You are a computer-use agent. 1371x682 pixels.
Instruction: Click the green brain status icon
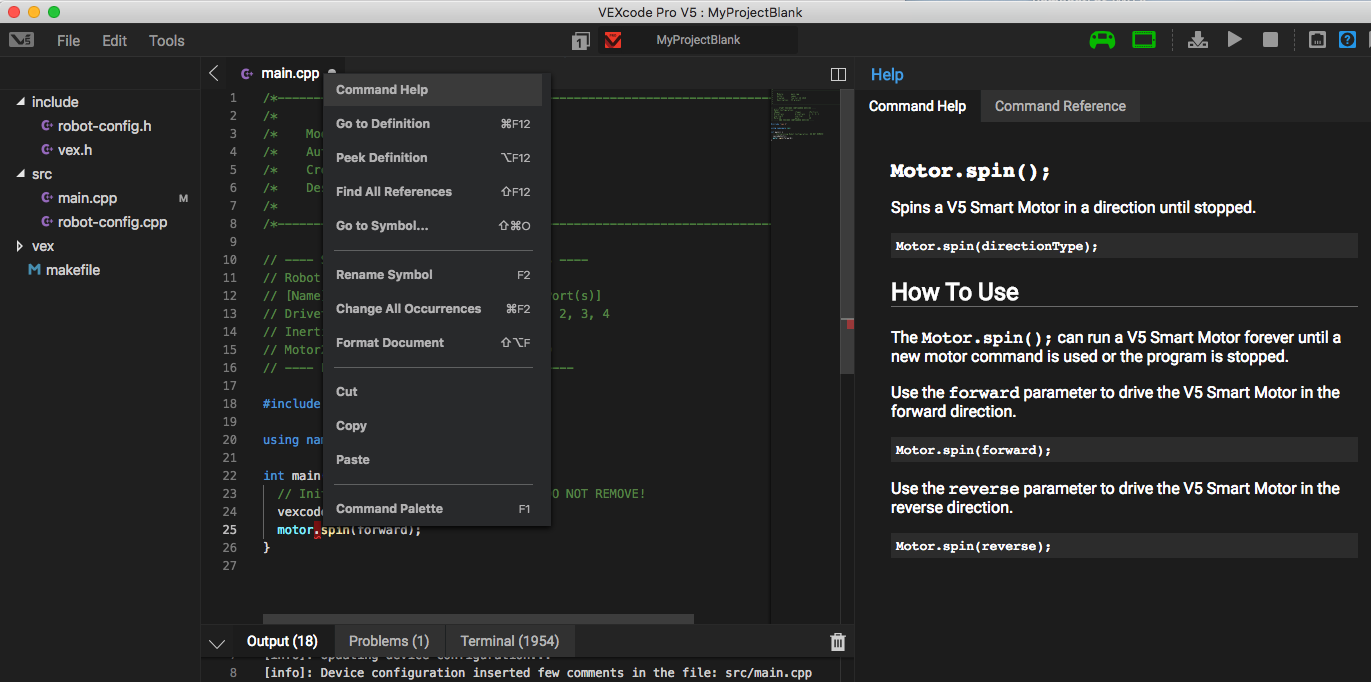1144,40
